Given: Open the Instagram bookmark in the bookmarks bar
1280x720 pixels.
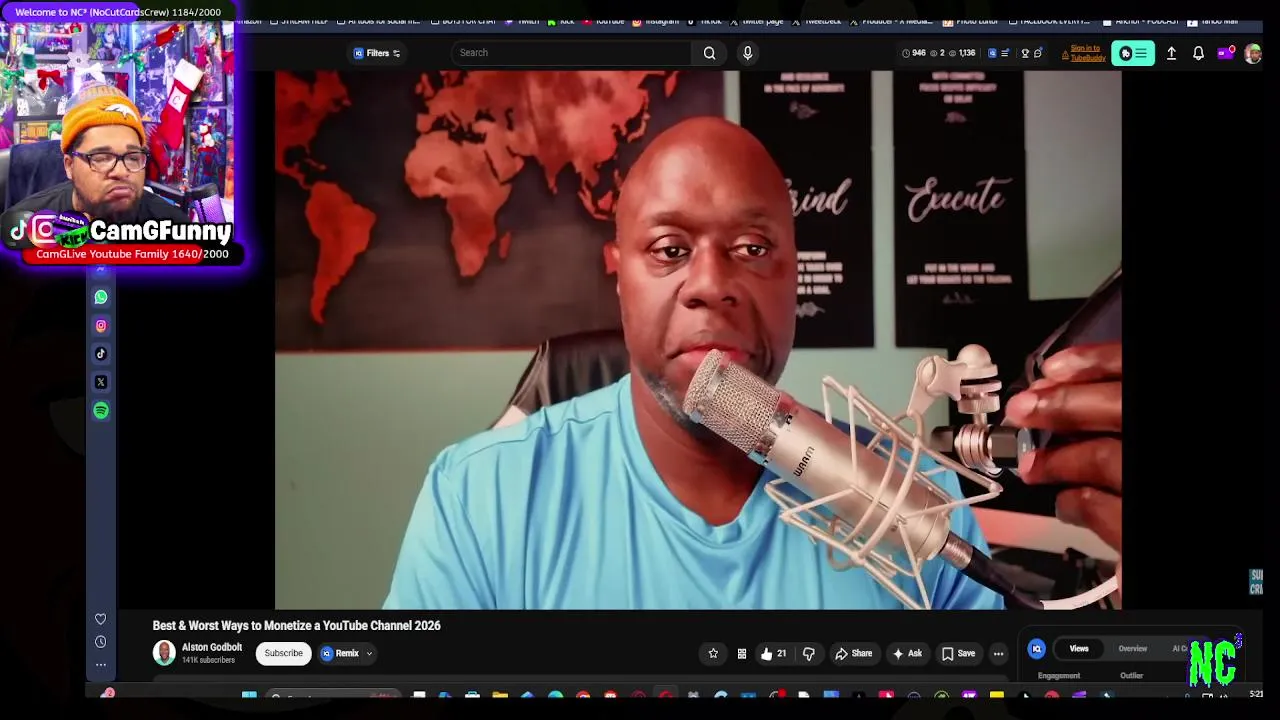Looking at the screenshot, I should click(656, 21).
